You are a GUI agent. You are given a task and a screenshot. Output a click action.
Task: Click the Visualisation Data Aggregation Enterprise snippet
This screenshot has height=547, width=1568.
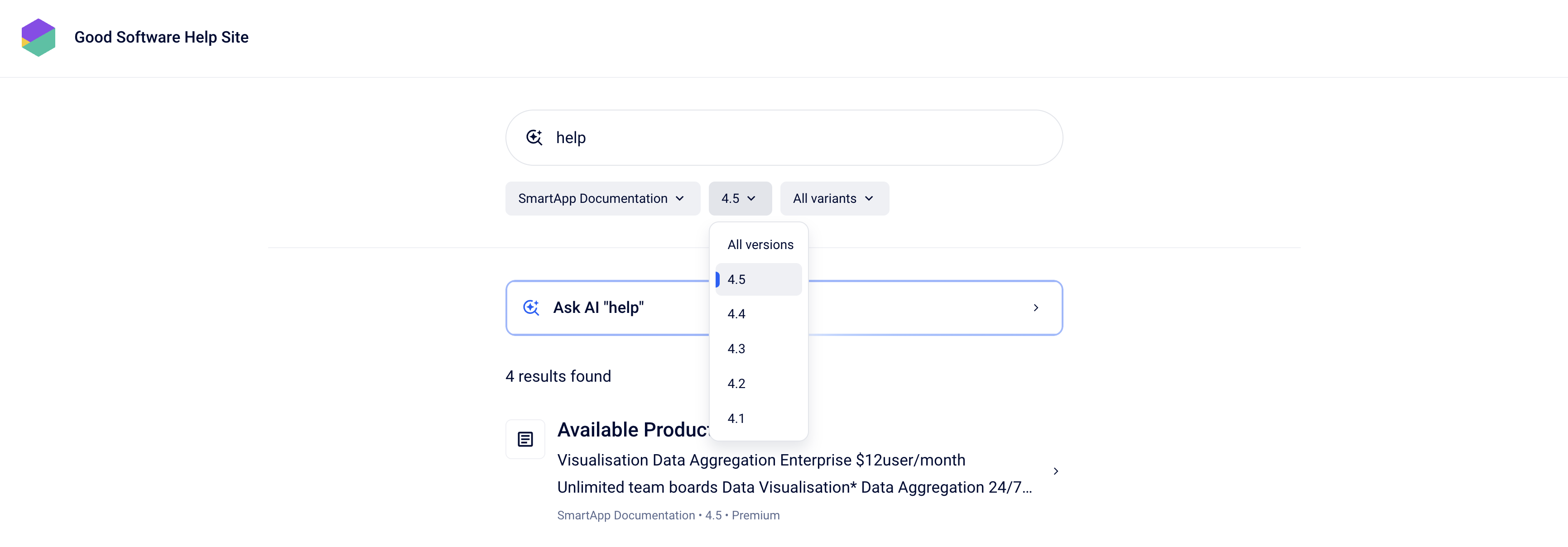794,474
